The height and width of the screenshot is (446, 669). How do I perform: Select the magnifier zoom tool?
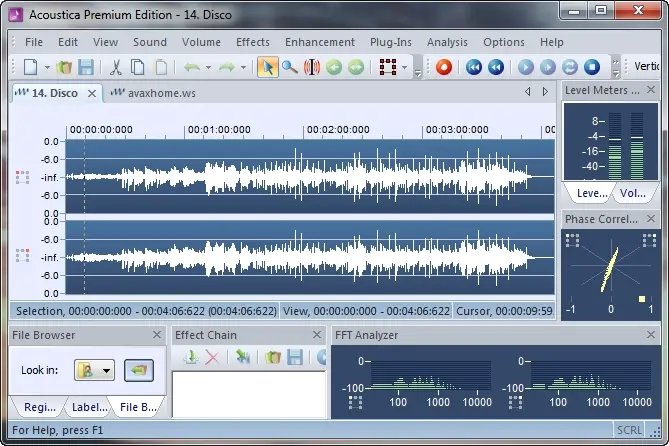pyautogui.click(x=290, y=67)
